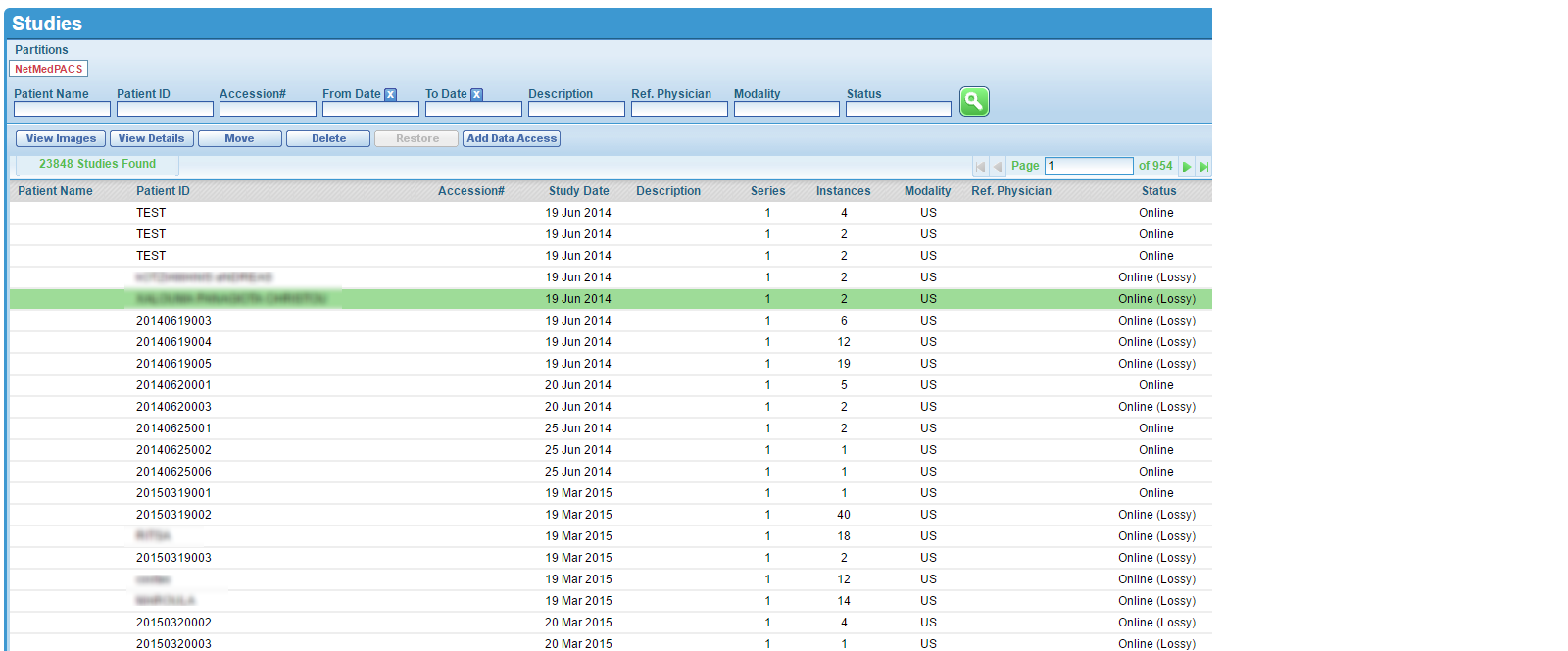The image size is (1568, 651).
Task: Click instances value 19 in table
Action: point(844,364)
